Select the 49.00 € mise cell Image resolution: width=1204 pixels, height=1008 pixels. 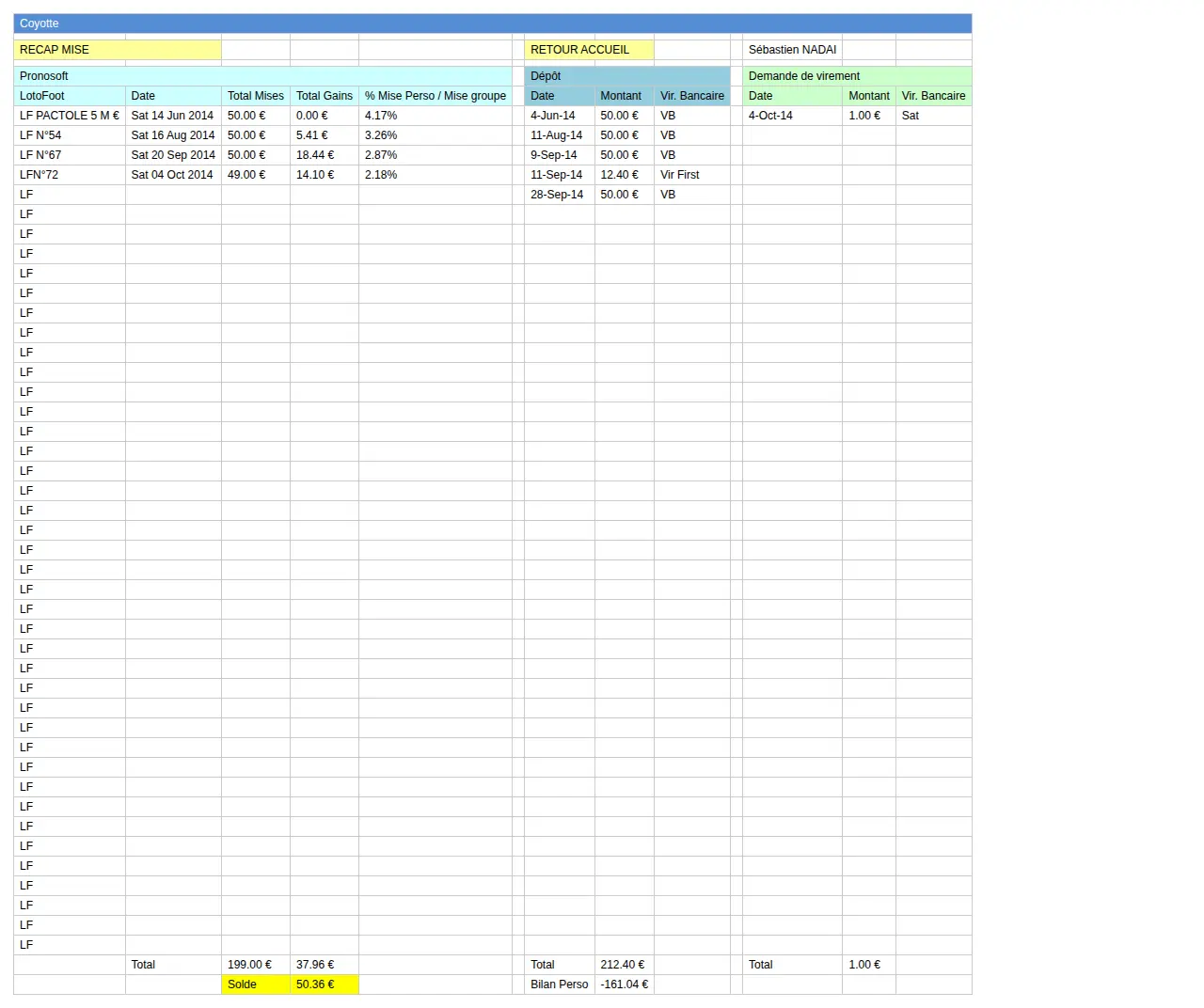pos(256,175)
